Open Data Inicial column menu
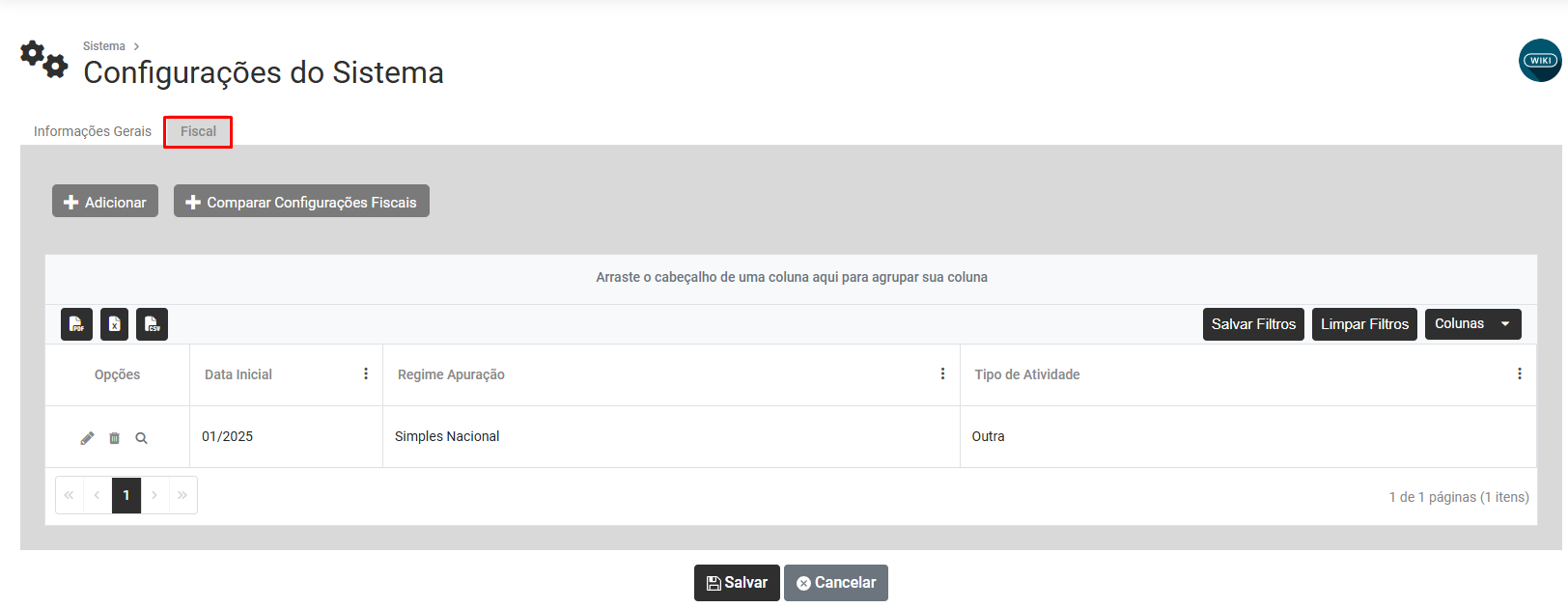Image resolution: width=1568 pixels, height=608 pixels. pyautogui.click(x=366, y=374)
